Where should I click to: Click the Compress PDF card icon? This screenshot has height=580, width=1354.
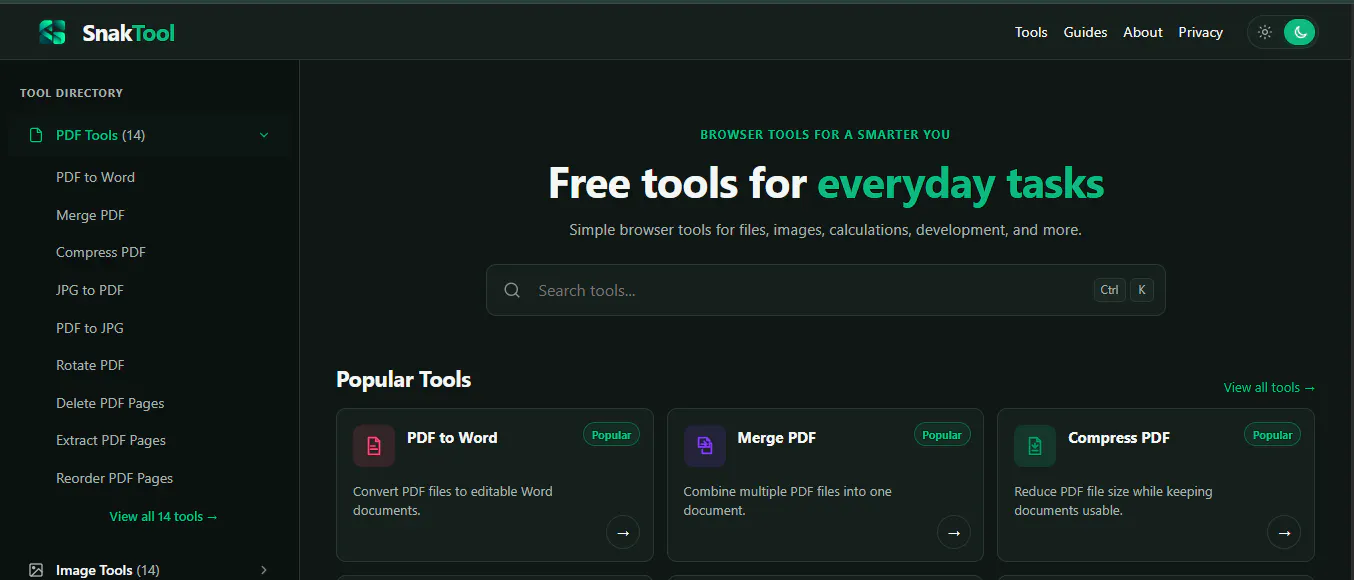point(1035,446)
